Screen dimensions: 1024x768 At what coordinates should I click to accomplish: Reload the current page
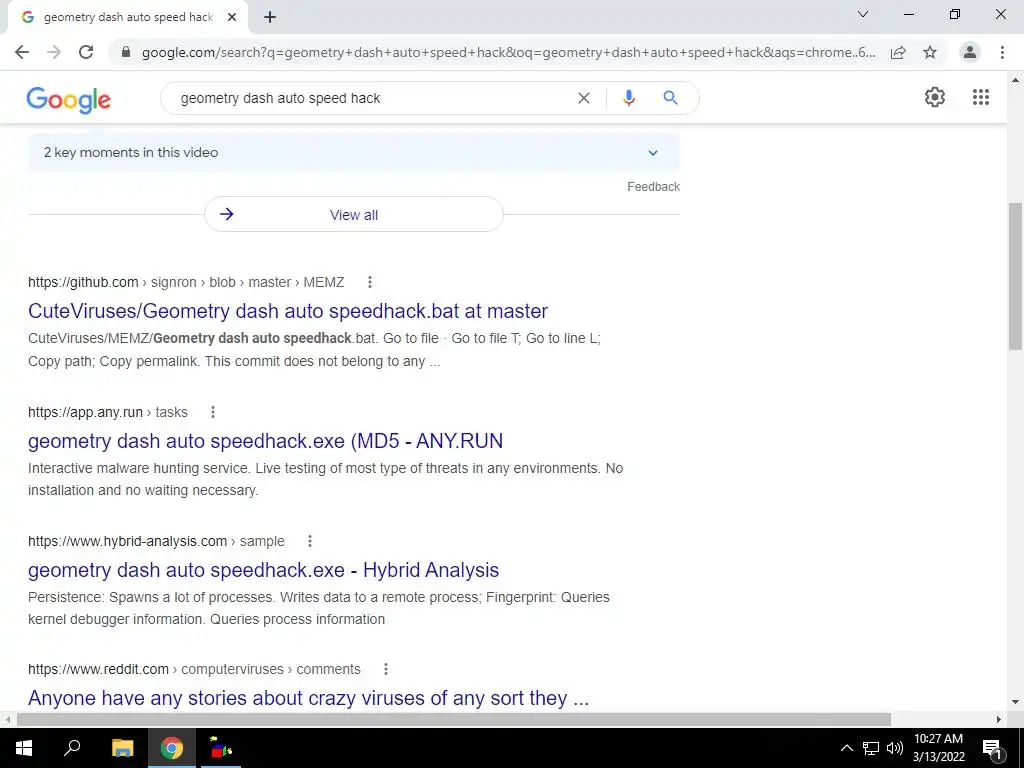[86, 52]
